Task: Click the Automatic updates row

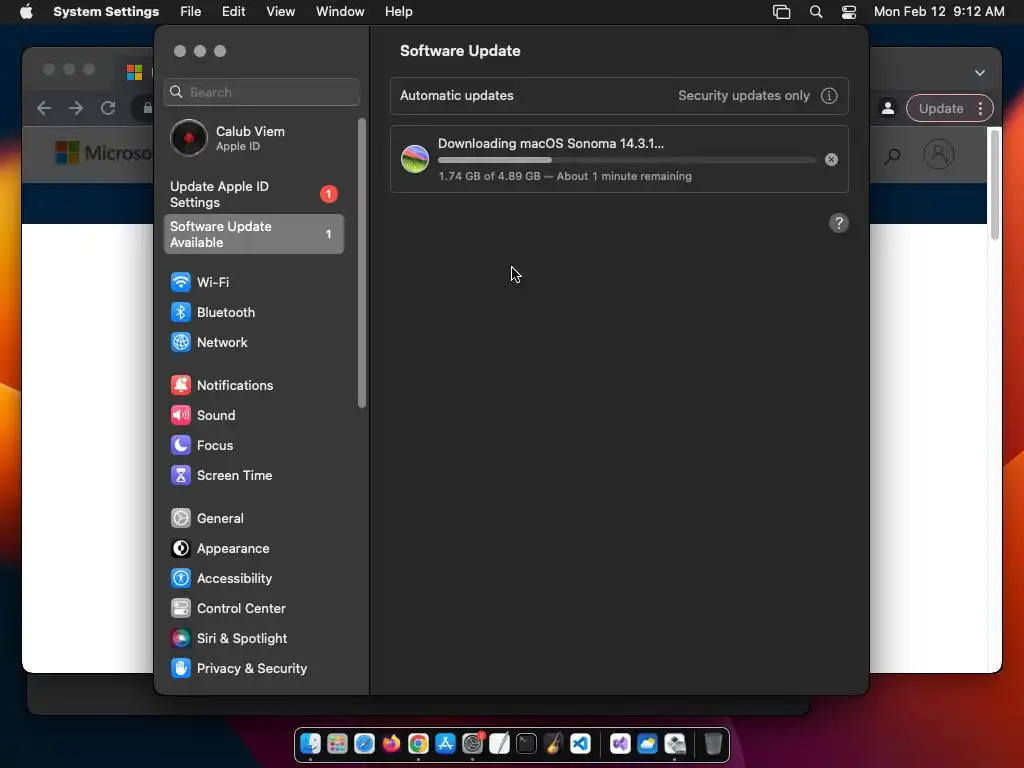Action: point(619,95)
